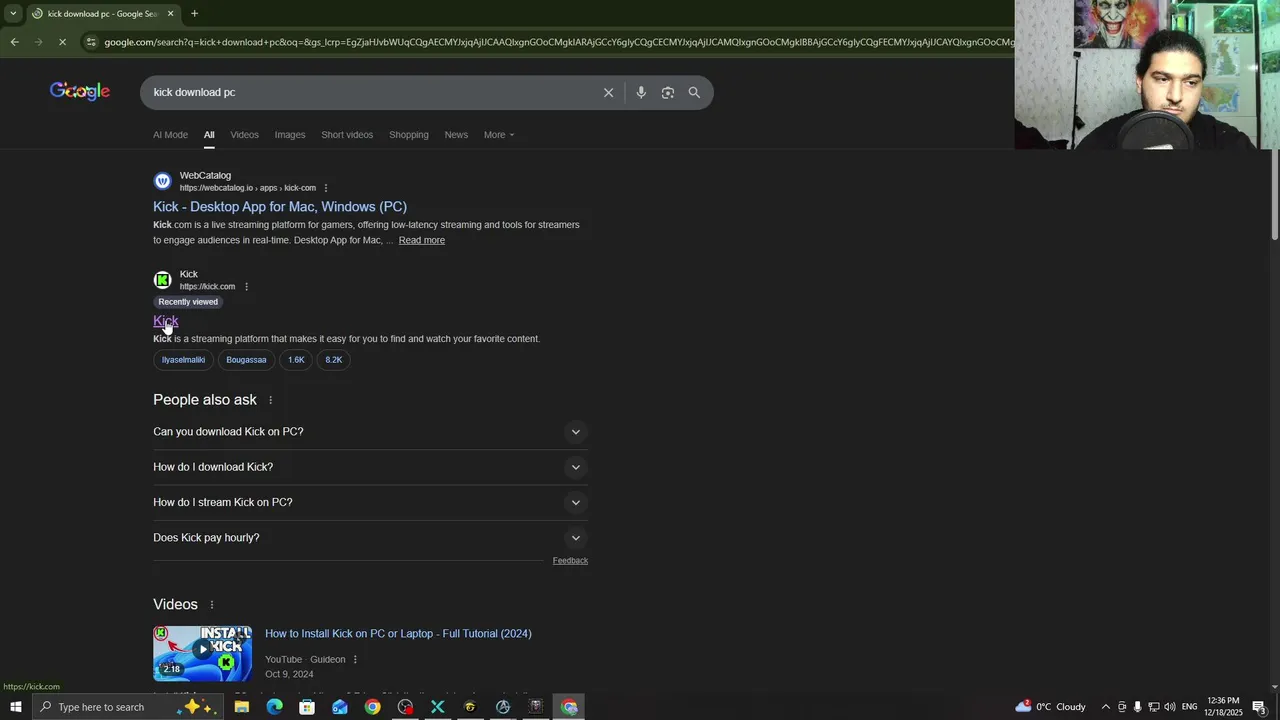Open the Mail app on the taskbar
This screenshot has width=1280, height=720.
(340, 707)
